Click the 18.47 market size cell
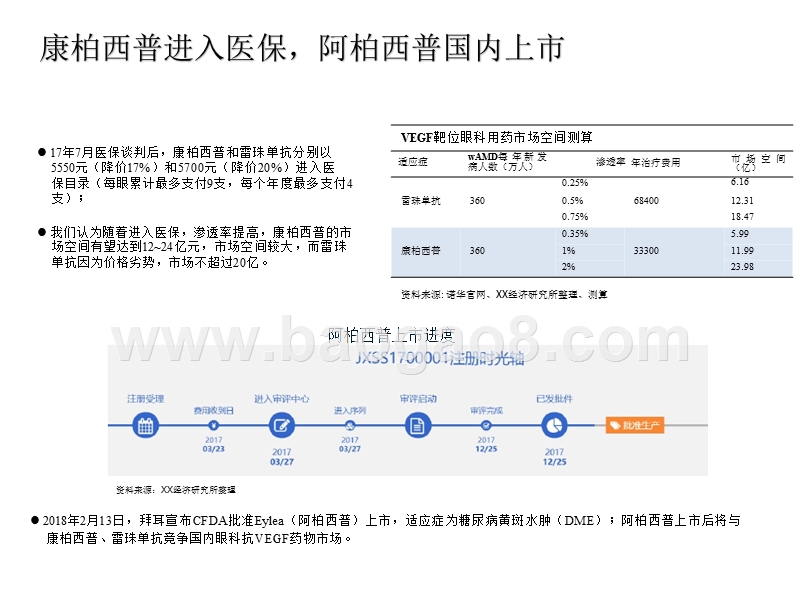This screenshot has width=800, height=600. 742,217
